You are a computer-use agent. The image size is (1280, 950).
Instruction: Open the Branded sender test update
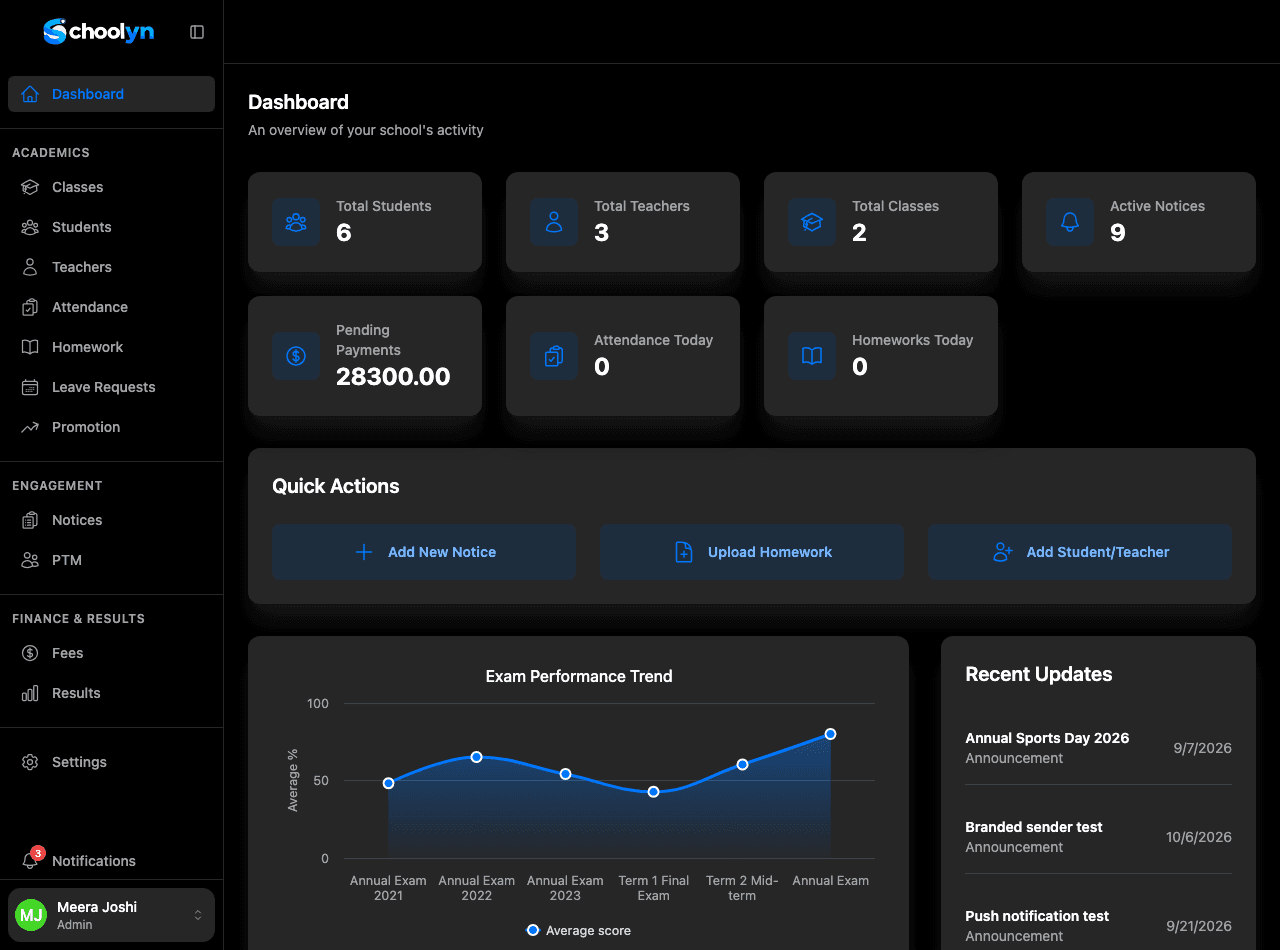(1098, 837)
